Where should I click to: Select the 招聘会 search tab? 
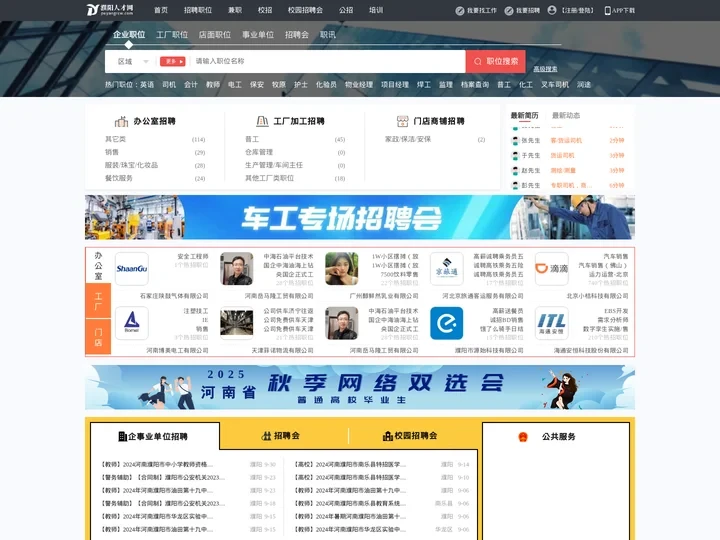click(297, 34)
